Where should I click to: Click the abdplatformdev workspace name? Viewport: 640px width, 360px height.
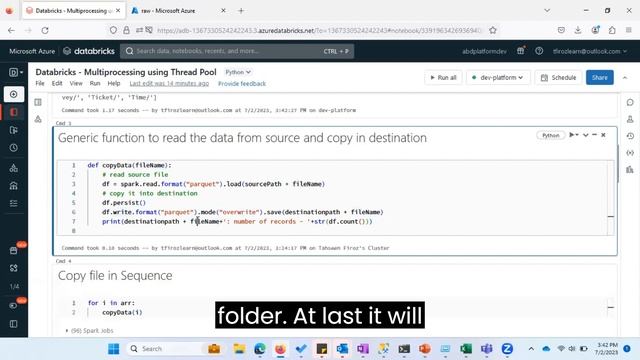pyautogui.click(x=484, y=51)
